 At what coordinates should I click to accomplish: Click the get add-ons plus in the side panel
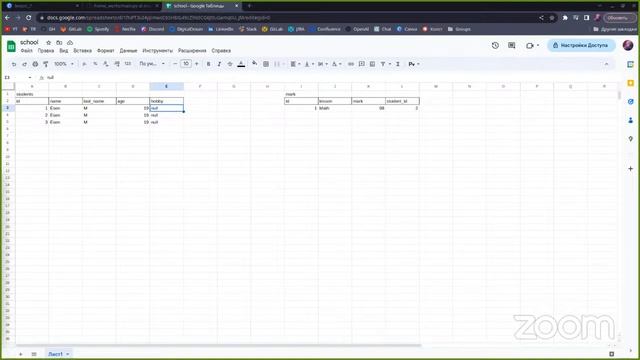tap(631, 169)
